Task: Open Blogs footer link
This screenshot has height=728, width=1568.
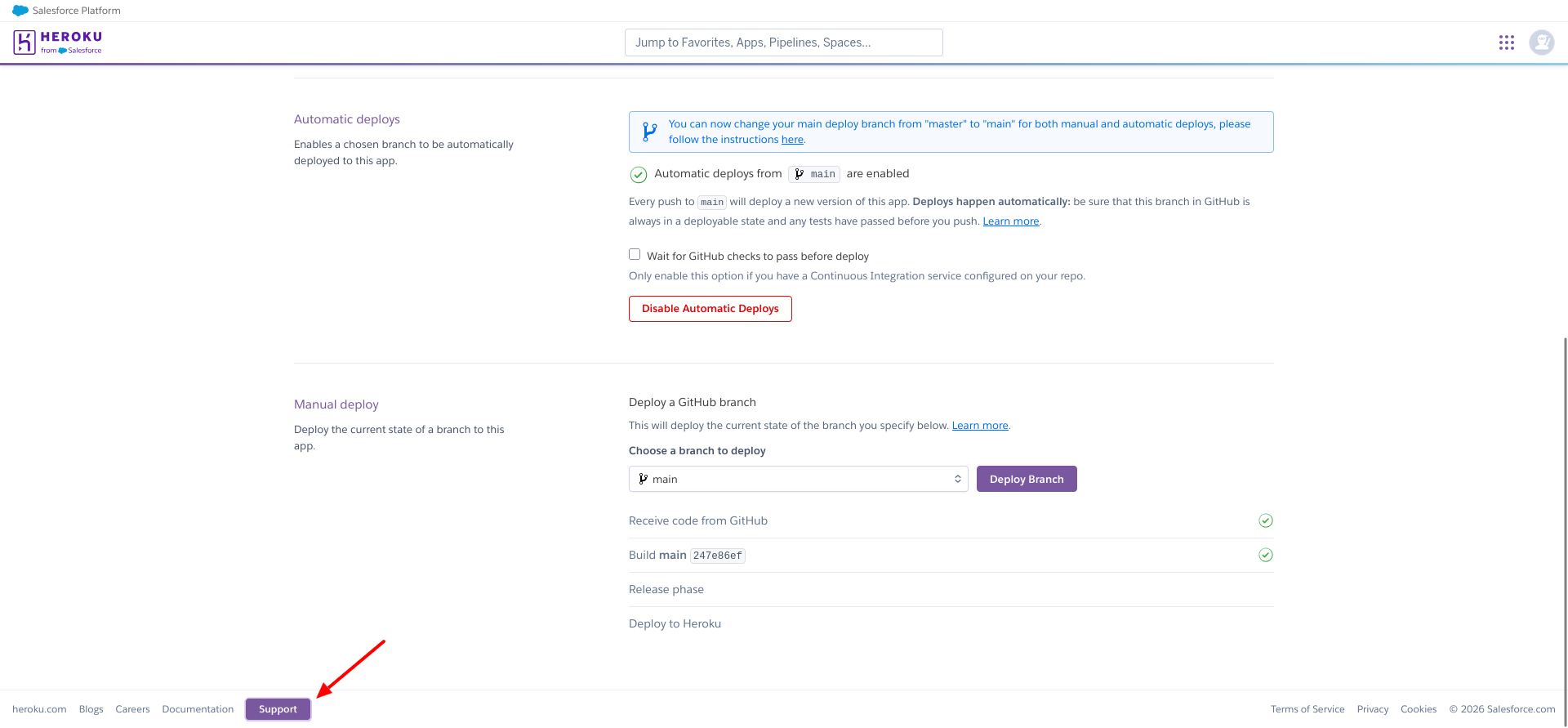Action: coord(91,709)
